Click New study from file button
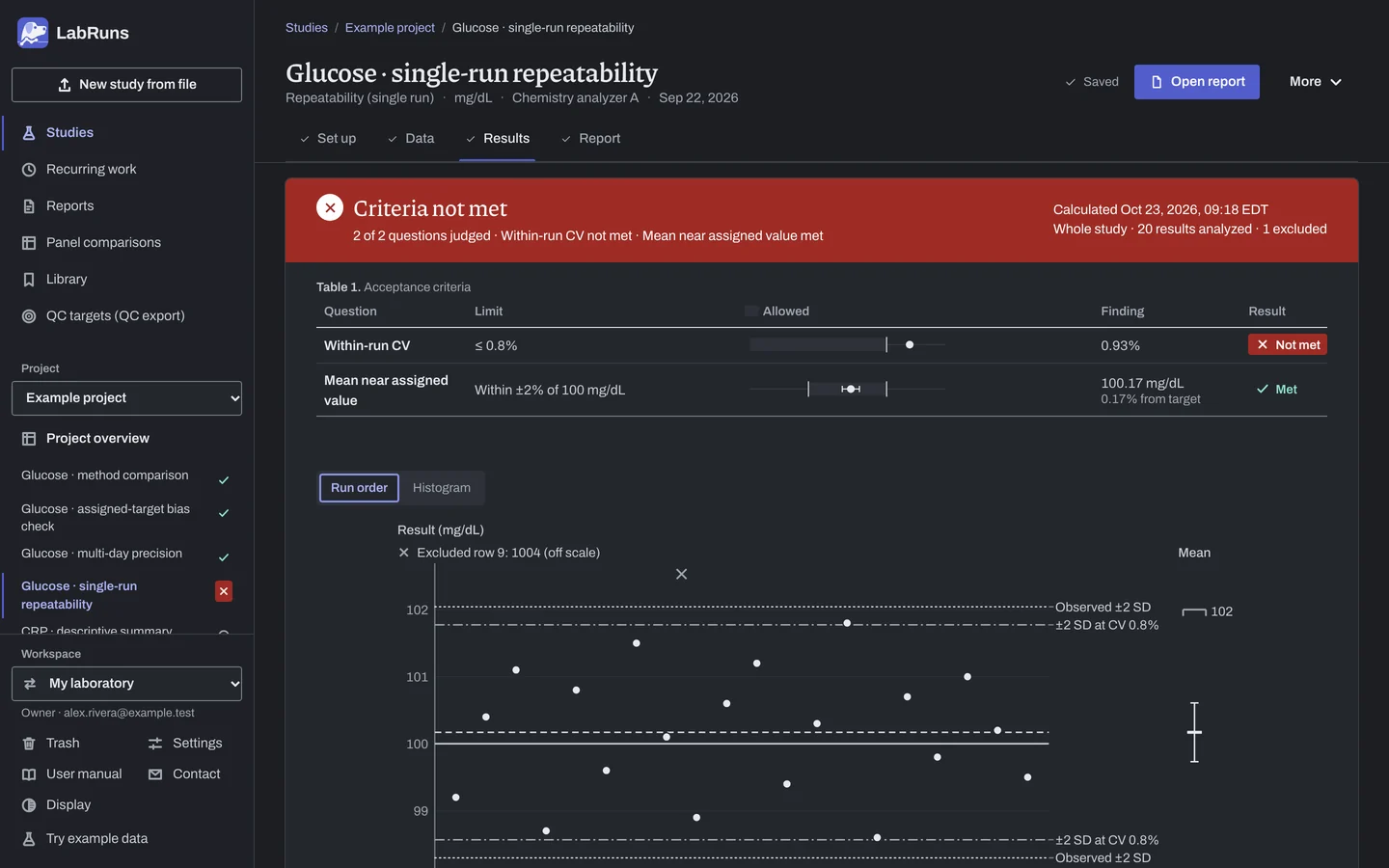Viewport: 1389px width, 868px height. 126,85
